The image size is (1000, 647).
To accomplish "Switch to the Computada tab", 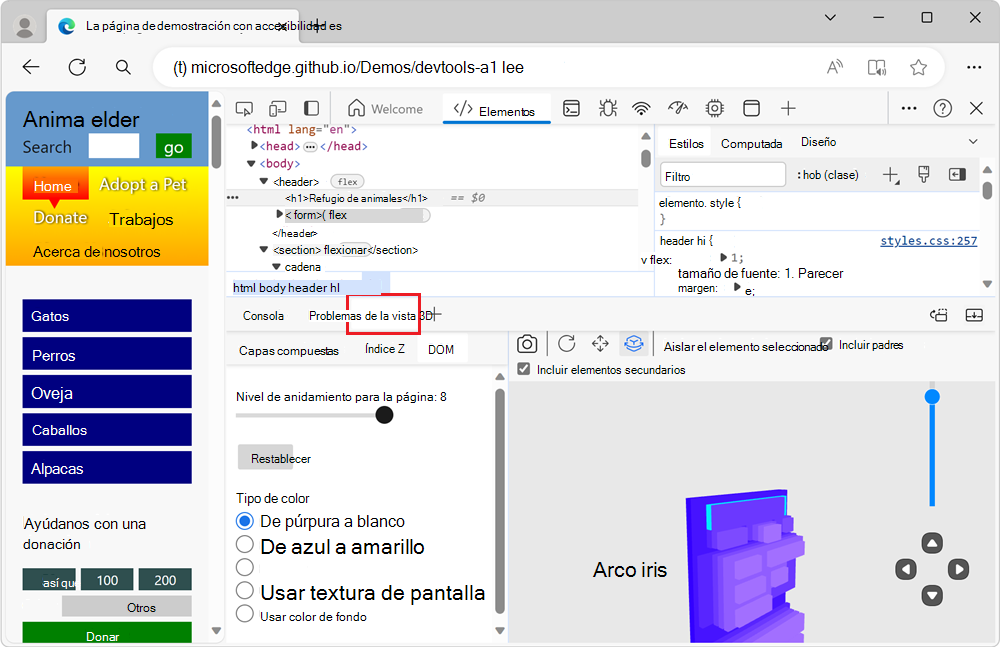I will [751, 143].
